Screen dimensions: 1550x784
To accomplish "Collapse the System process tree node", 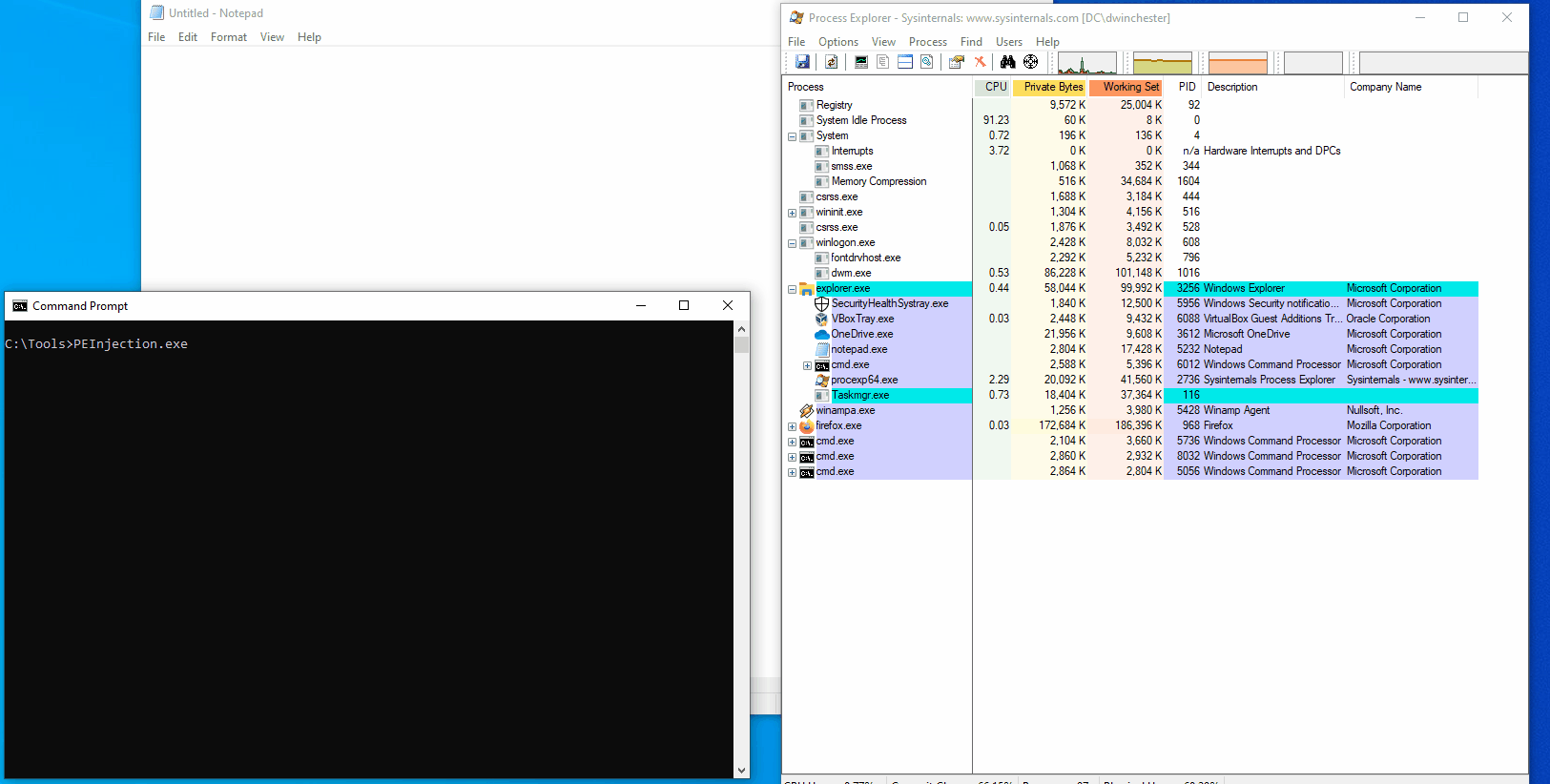I will [792, 136].
